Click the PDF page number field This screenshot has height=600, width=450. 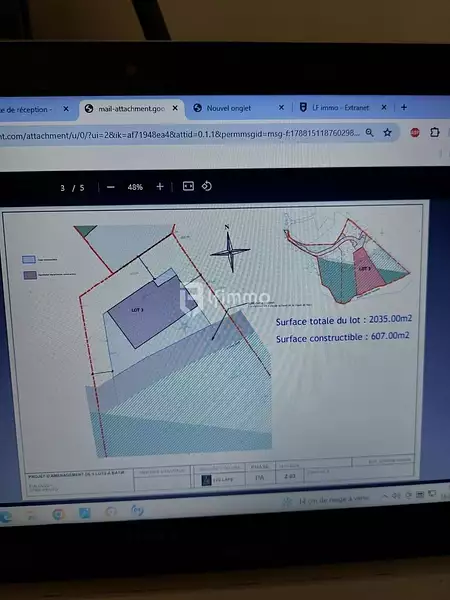(62, 188)
